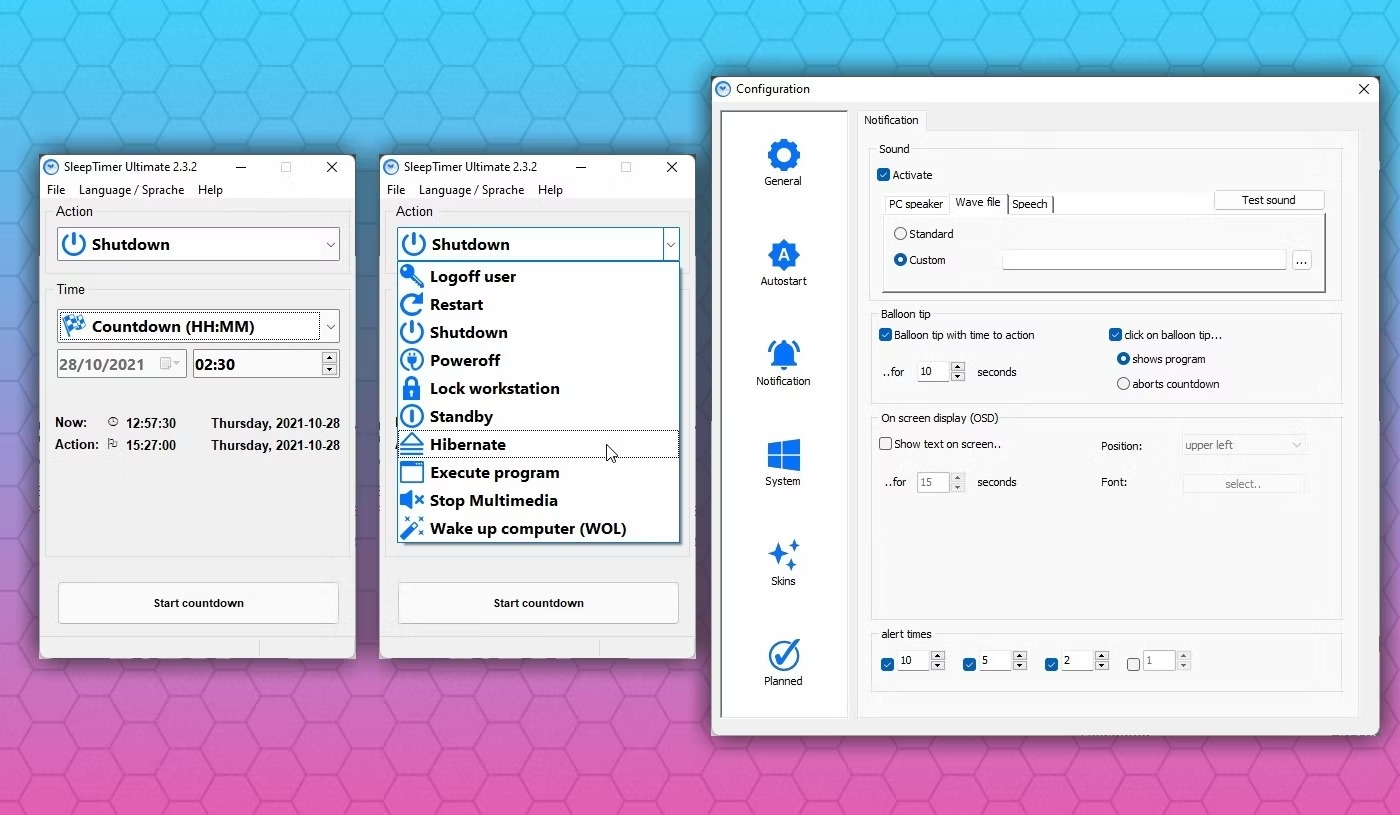
Task: Open Planned checkmark icon
Action: 783,655
